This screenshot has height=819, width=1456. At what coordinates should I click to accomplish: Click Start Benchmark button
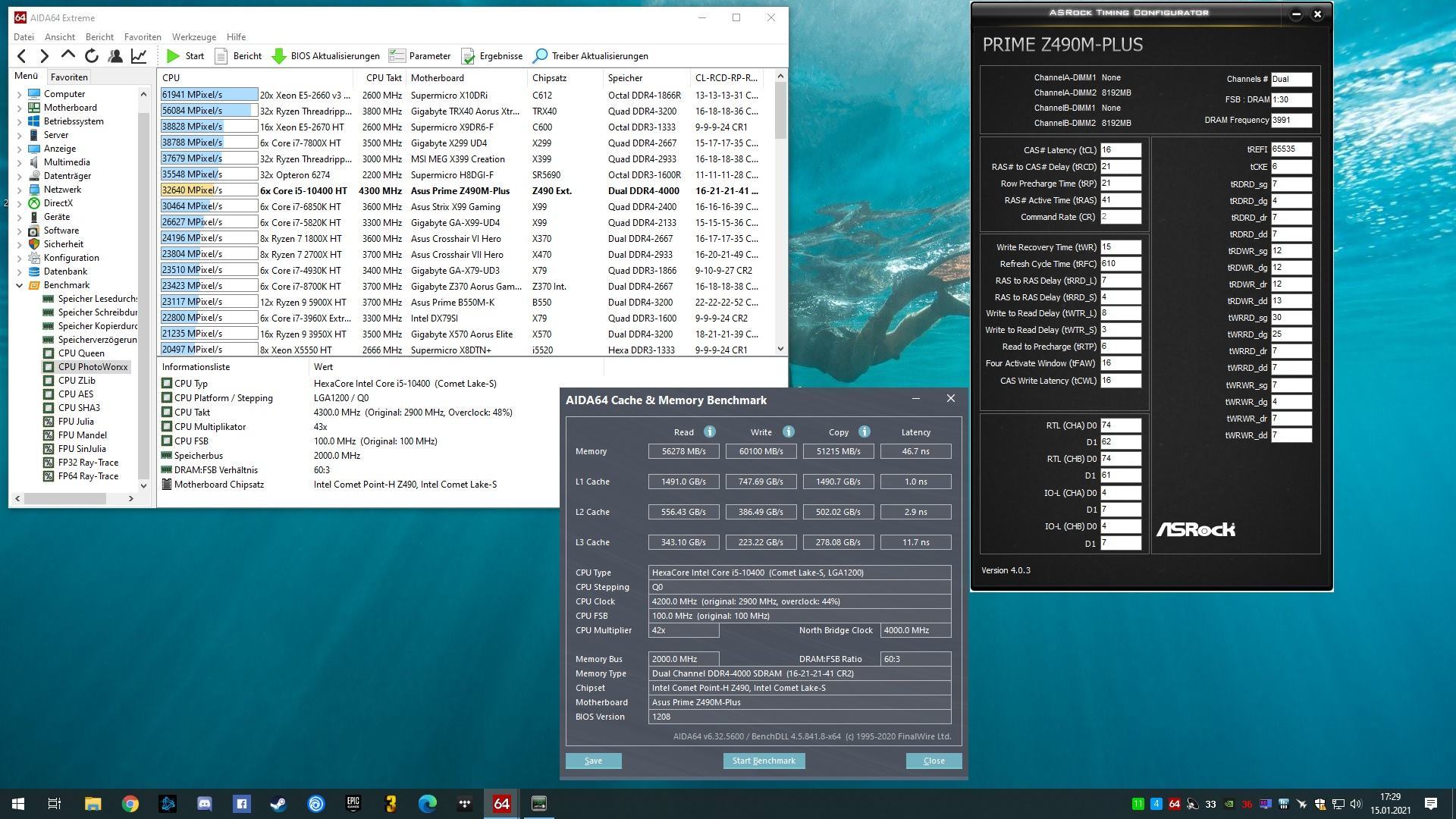[764, 761]
